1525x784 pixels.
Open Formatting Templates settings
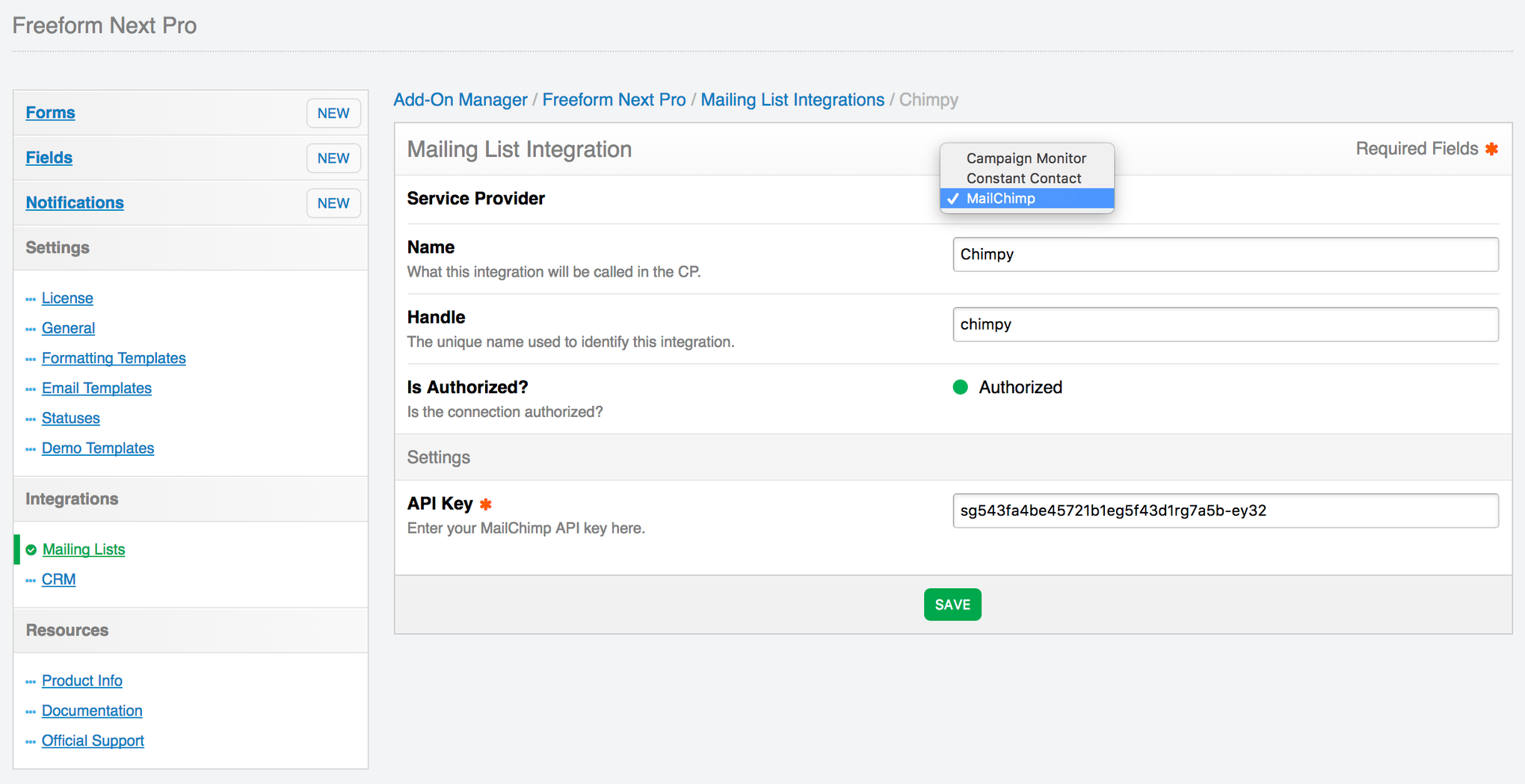114,358
